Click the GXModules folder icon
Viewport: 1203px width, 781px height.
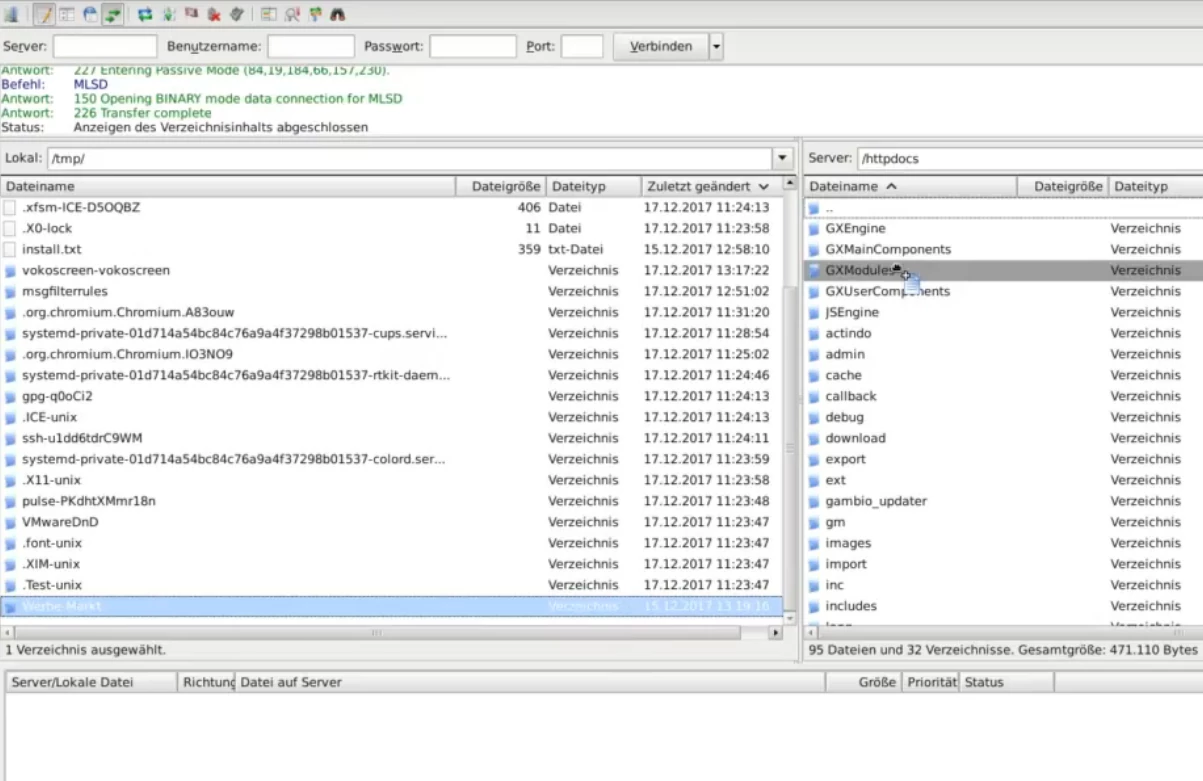[x=813, y=270]
